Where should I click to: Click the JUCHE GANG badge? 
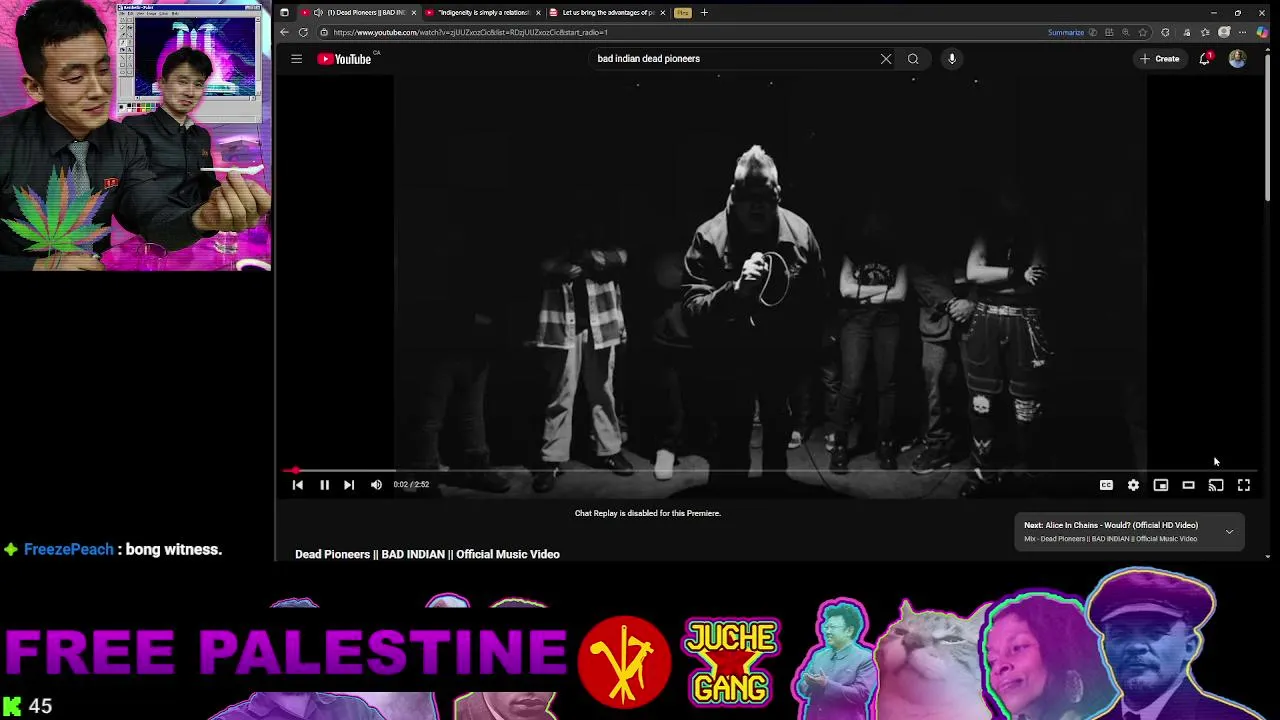732,661
